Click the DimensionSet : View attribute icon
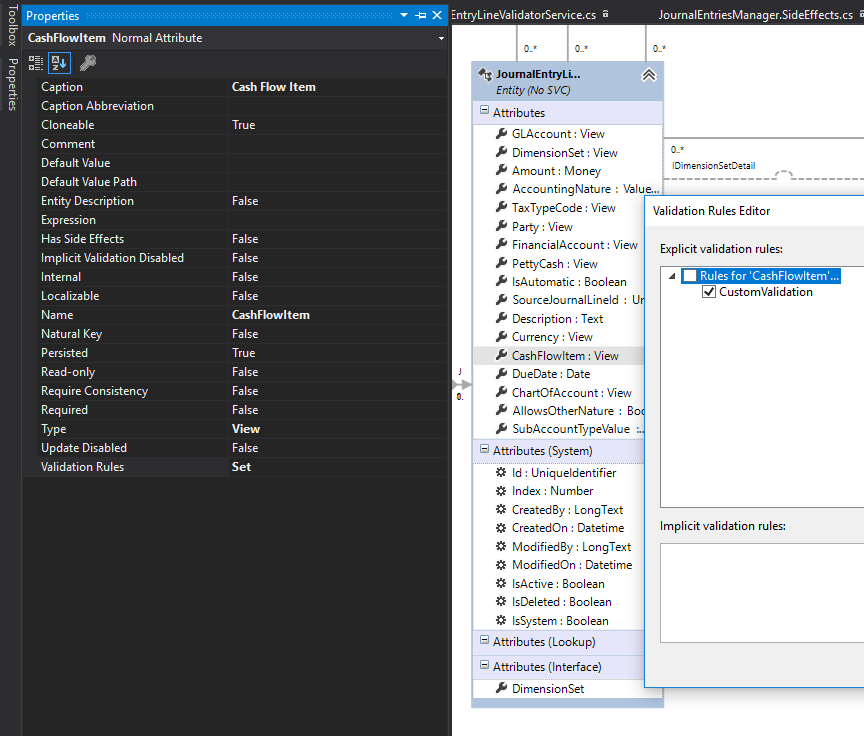The image size is (864, 736). (501, 152)
